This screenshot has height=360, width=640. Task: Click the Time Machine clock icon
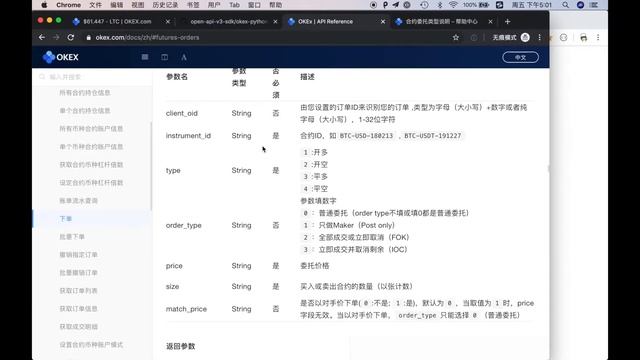click(x=424, y=5)
